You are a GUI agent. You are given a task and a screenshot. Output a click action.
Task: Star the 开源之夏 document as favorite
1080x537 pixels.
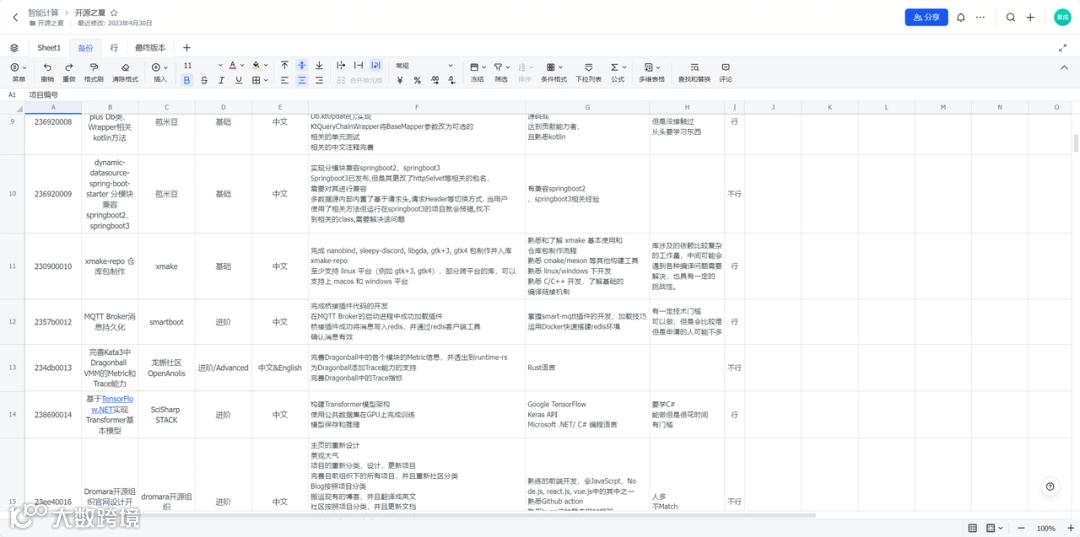tap(114, 12)
